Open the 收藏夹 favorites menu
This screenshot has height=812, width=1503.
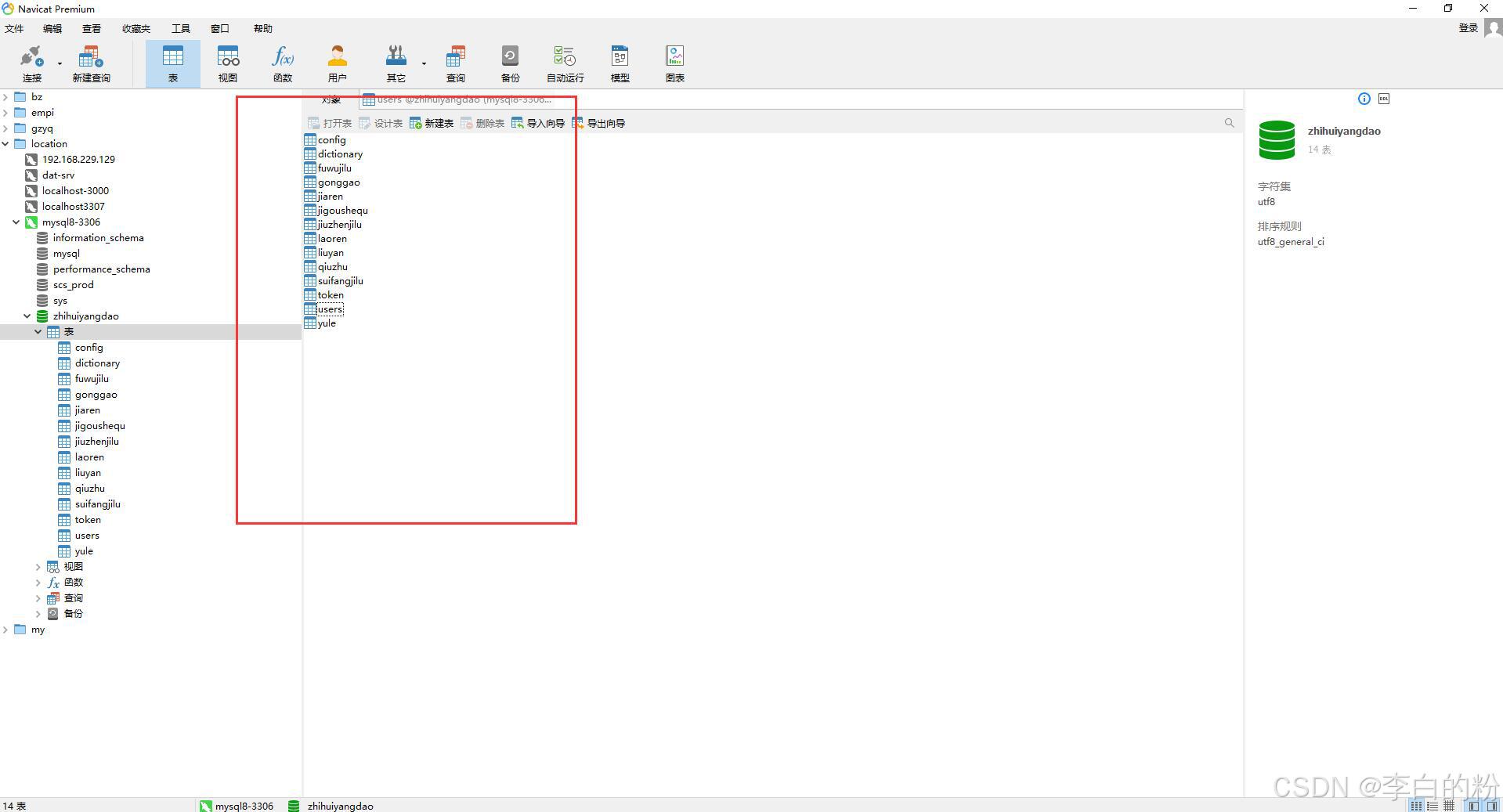(x=136, y=28)
